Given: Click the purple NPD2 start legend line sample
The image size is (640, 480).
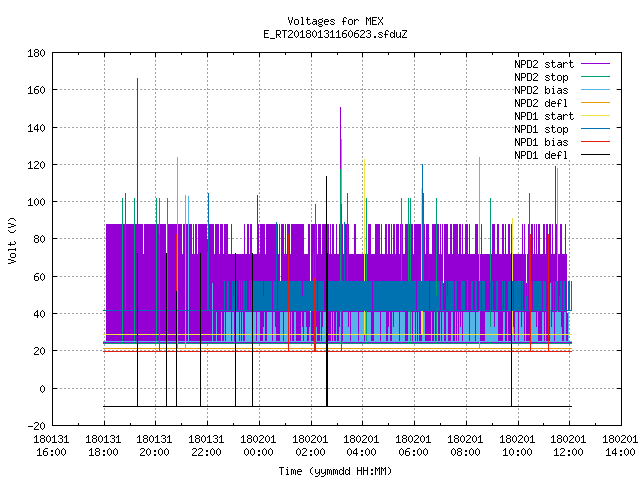Looking at the screenshot, I should 596,64.
